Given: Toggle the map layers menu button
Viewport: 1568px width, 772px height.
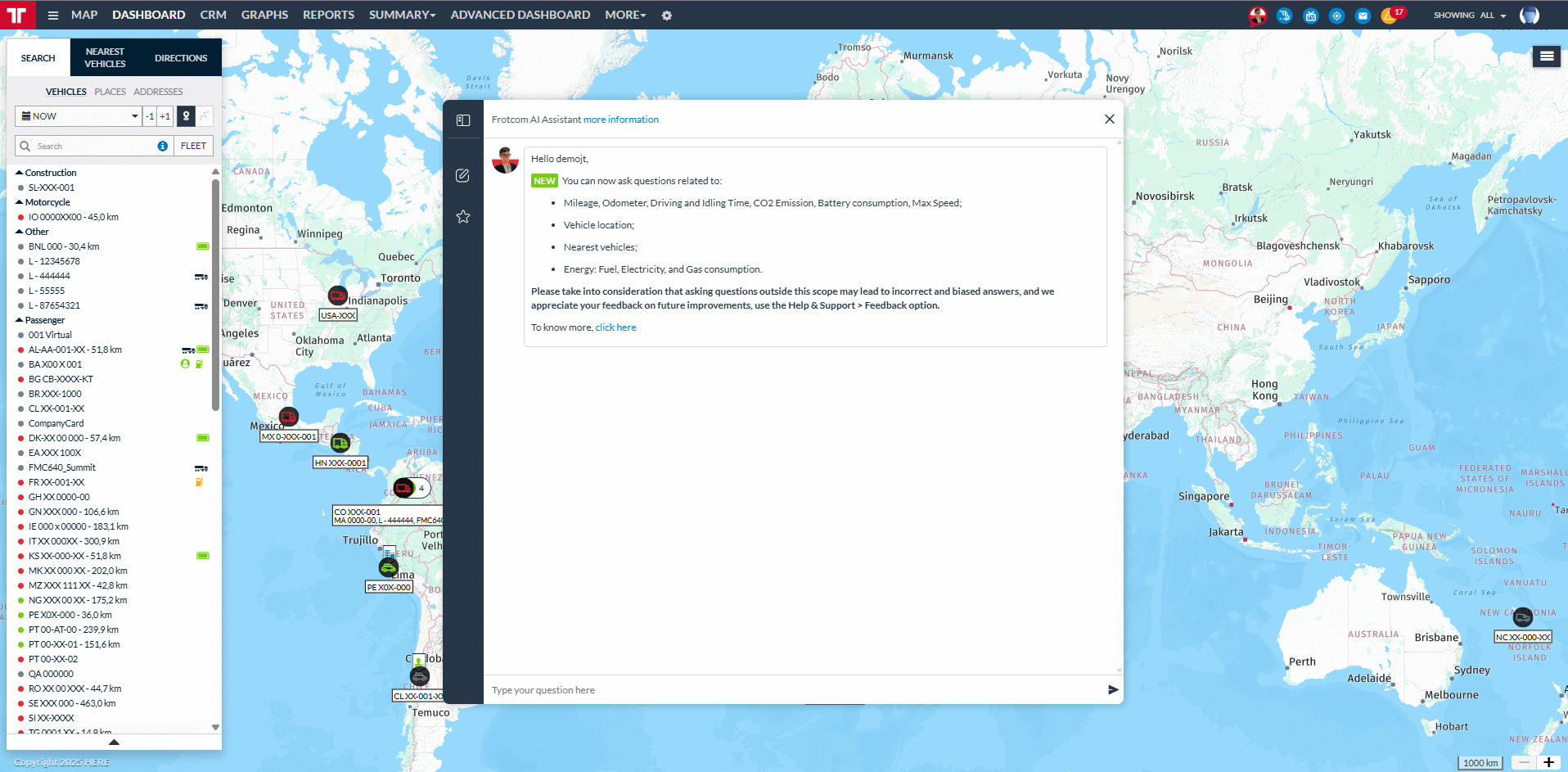Looking at the screenshot, I should 1547,56.
